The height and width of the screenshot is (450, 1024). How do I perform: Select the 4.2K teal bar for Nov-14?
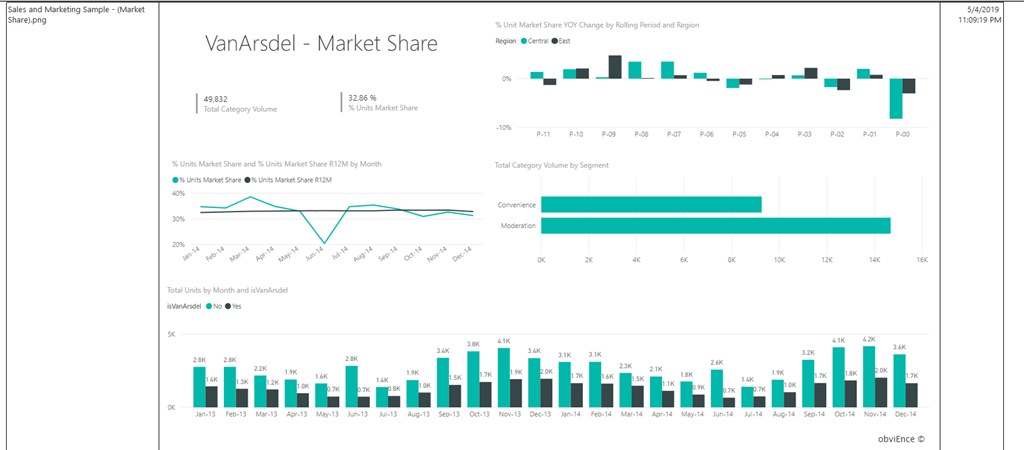pos(868,374)
